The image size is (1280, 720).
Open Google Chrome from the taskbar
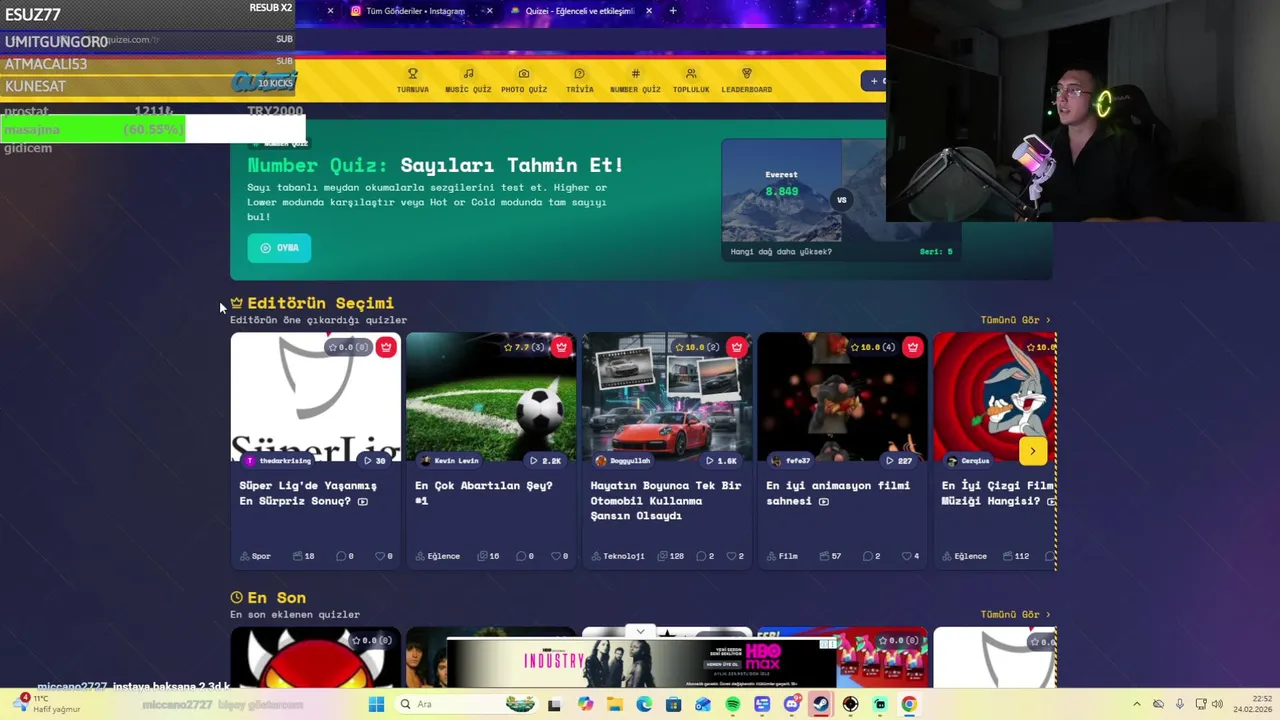point(909,704)
